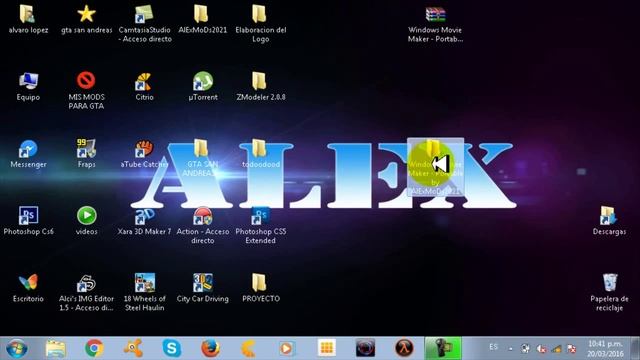640x360 pixels.
Task: Open the GTA SAN ANDREAS folder
Action: pos(201,158)
